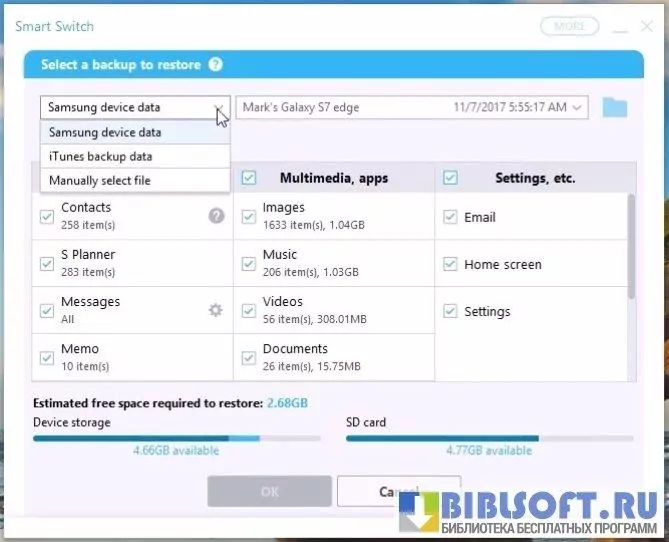
Task: Click the MORE button
Action: click(x=569, y=26)
